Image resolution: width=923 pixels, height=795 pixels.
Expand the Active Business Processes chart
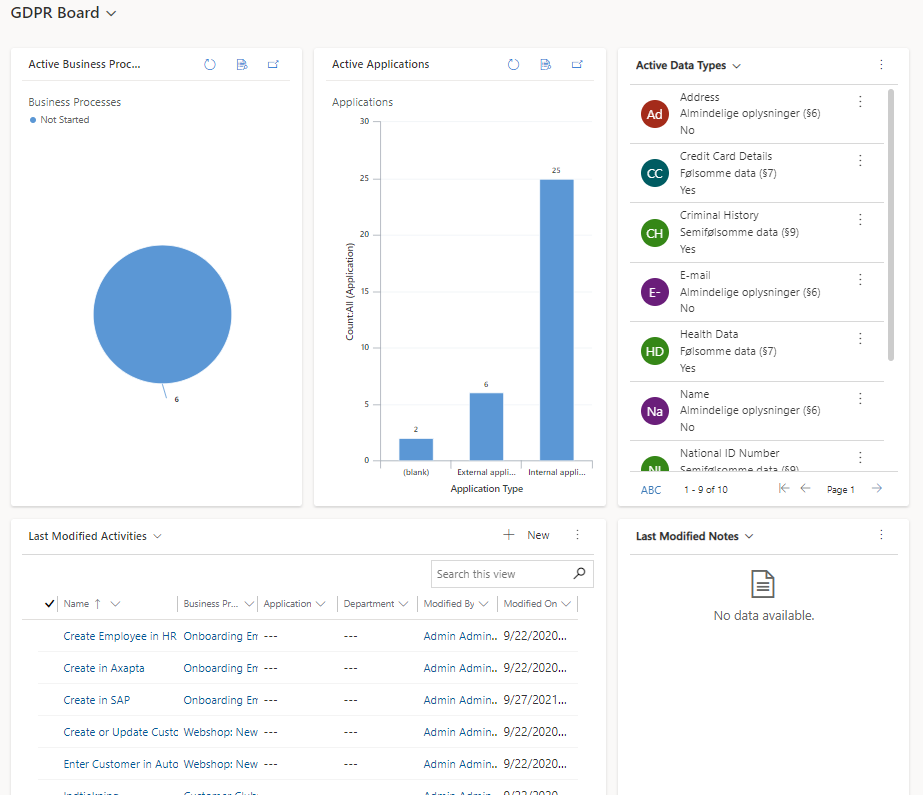[x=273, y=65]
